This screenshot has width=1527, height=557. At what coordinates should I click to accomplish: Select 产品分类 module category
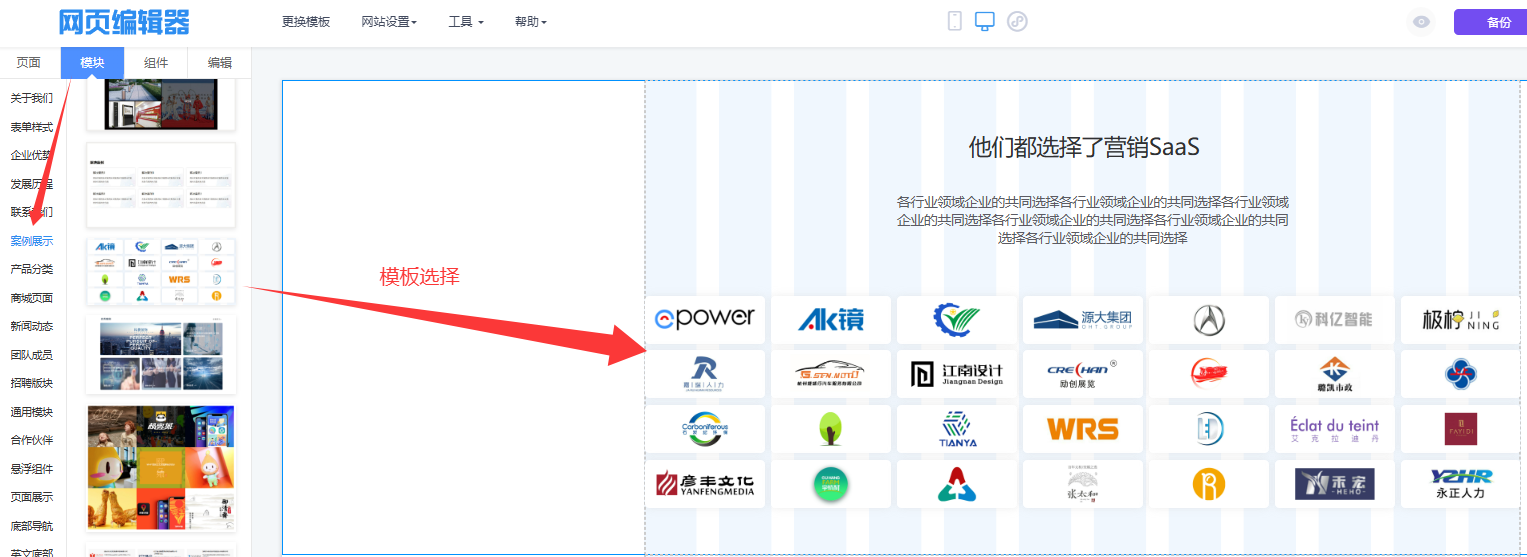coord(31,269)
